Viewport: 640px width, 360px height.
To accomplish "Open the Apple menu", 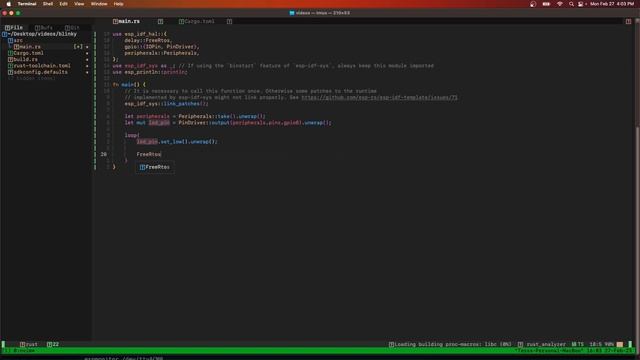I will (x=9, y=4).
